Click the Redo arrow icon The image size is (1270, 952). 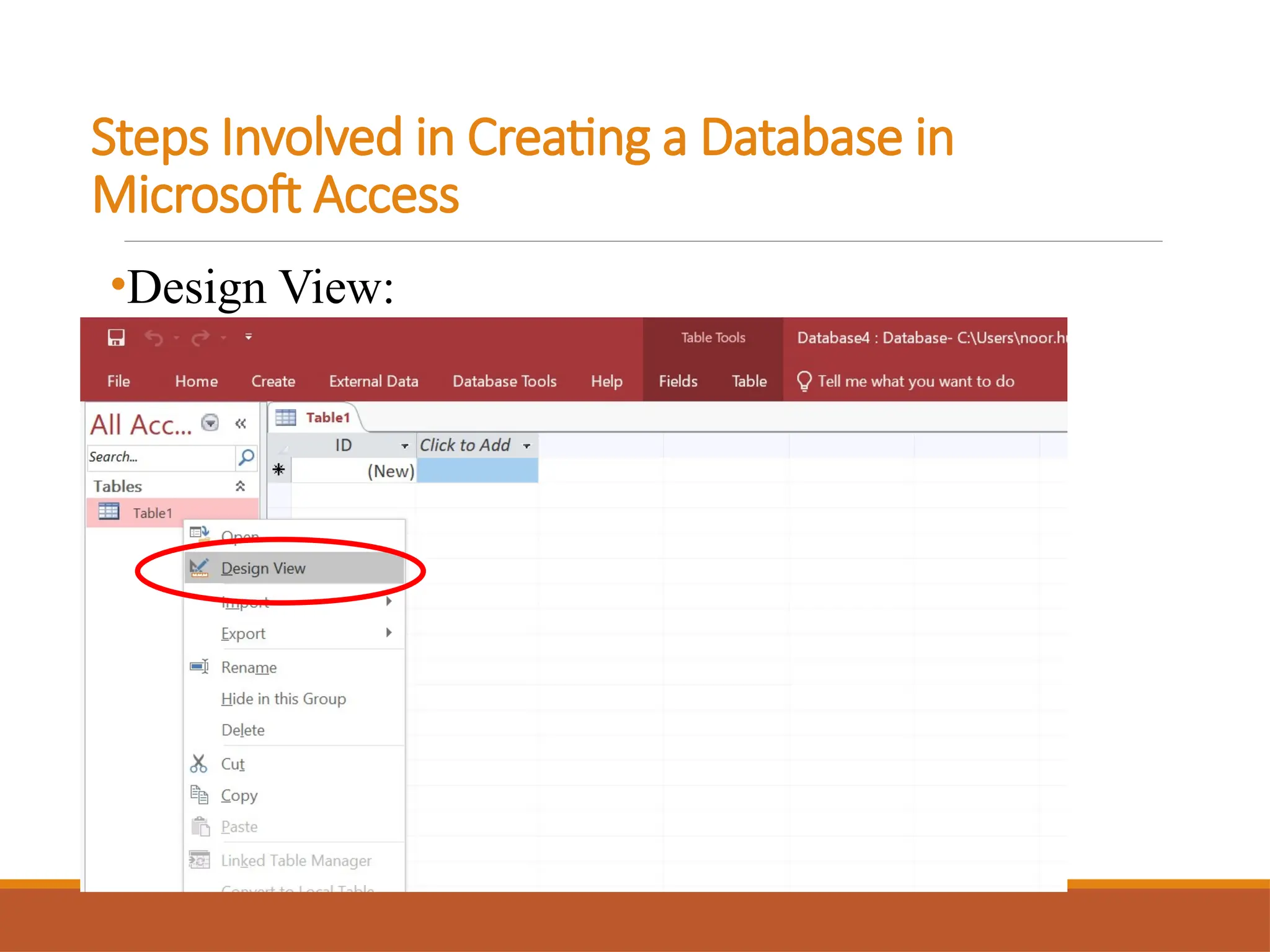(x=200, y=338)
